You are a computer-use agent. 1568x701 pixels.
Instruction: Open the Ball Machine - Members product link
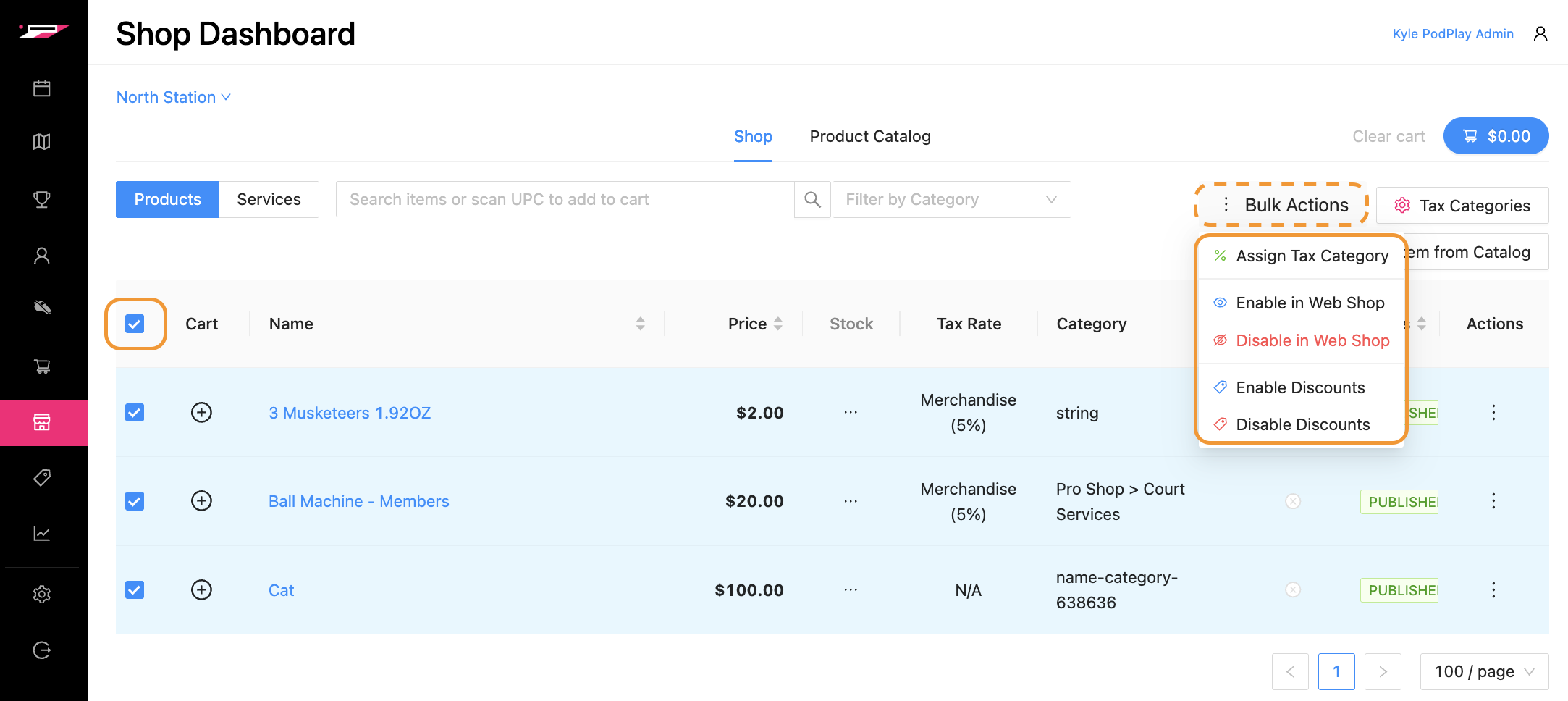point(358,501)
